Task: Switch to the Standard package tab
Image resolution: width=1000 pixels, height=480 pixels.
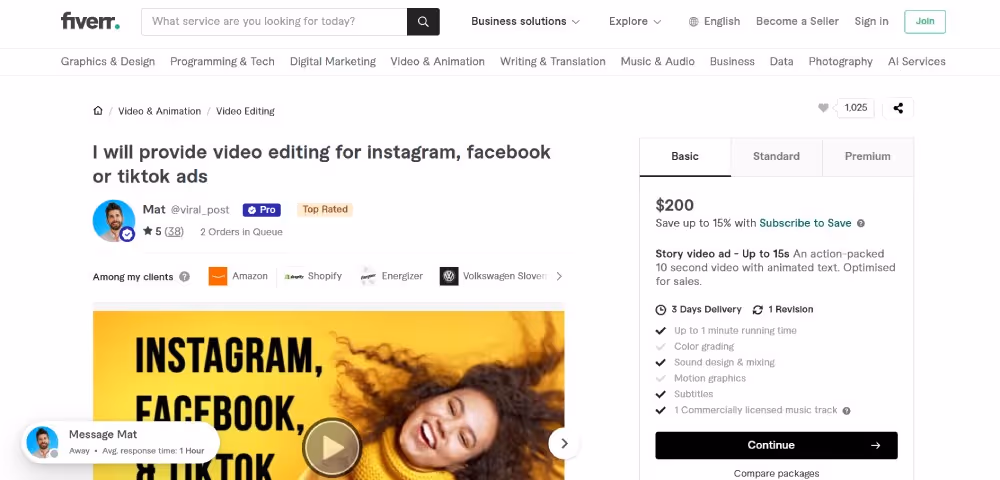Action: point(776,157)
